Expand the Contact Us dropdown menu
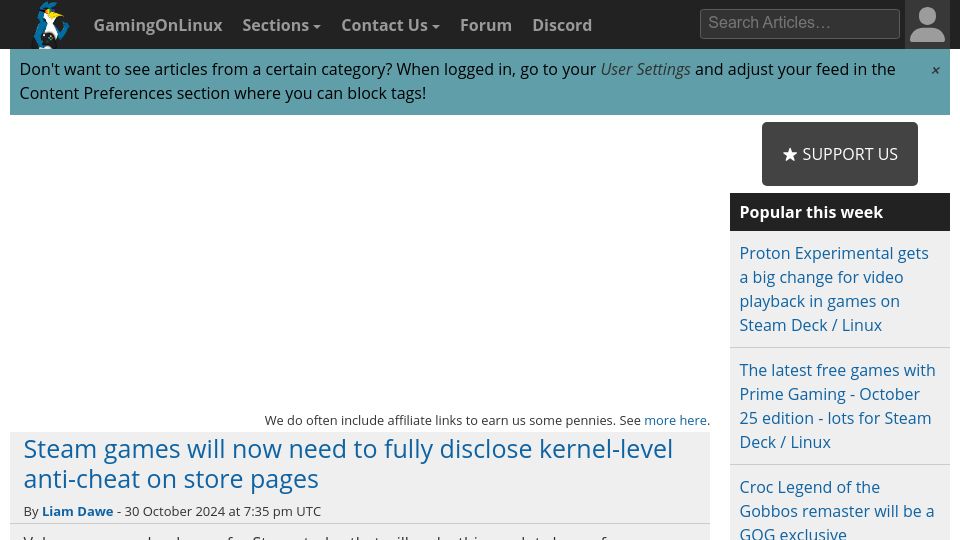 click(390, 25)
